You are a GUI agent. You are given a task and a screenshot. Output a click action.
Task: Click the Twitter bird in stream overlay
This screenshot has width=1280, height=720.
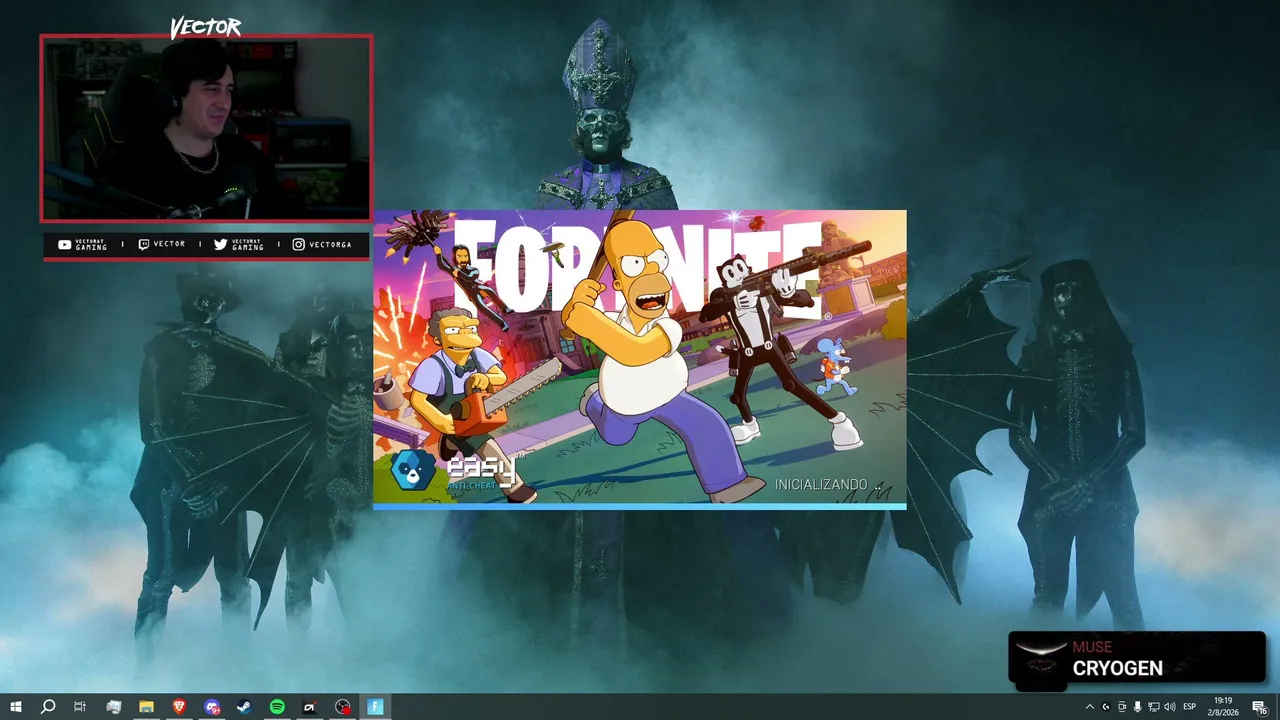pos(220,244)
